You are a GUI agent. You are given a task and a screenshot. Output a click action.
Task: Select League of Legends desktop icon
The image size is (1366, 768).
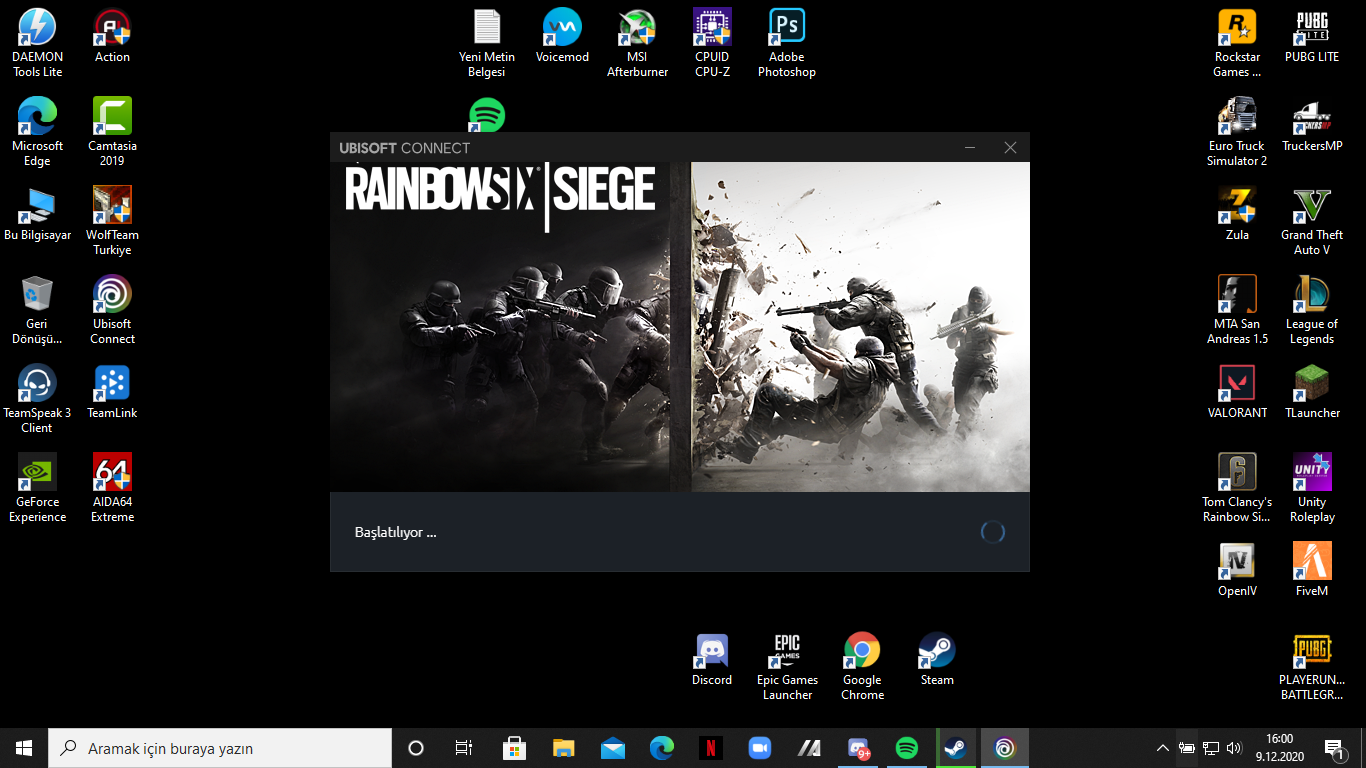pos(1312,309)
